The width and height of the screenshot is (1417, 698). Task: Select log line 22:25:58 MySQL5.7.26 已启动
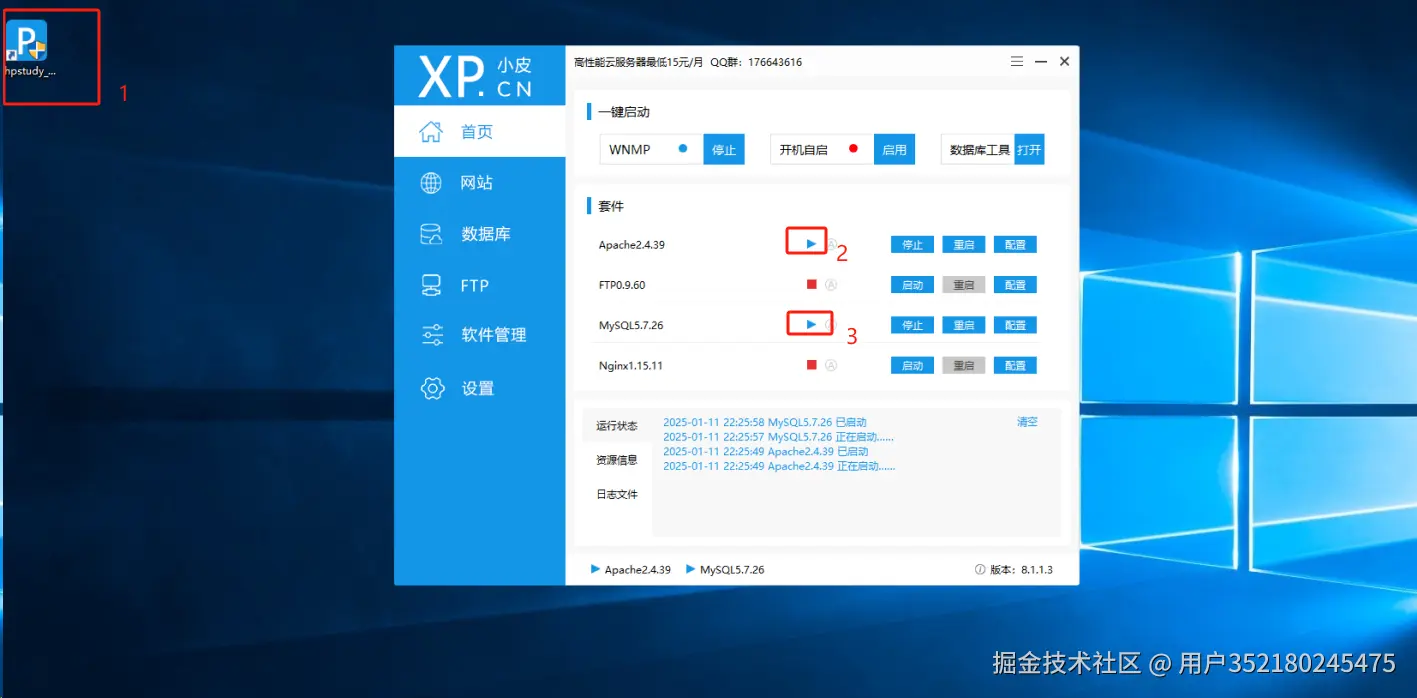pos(765,422)
